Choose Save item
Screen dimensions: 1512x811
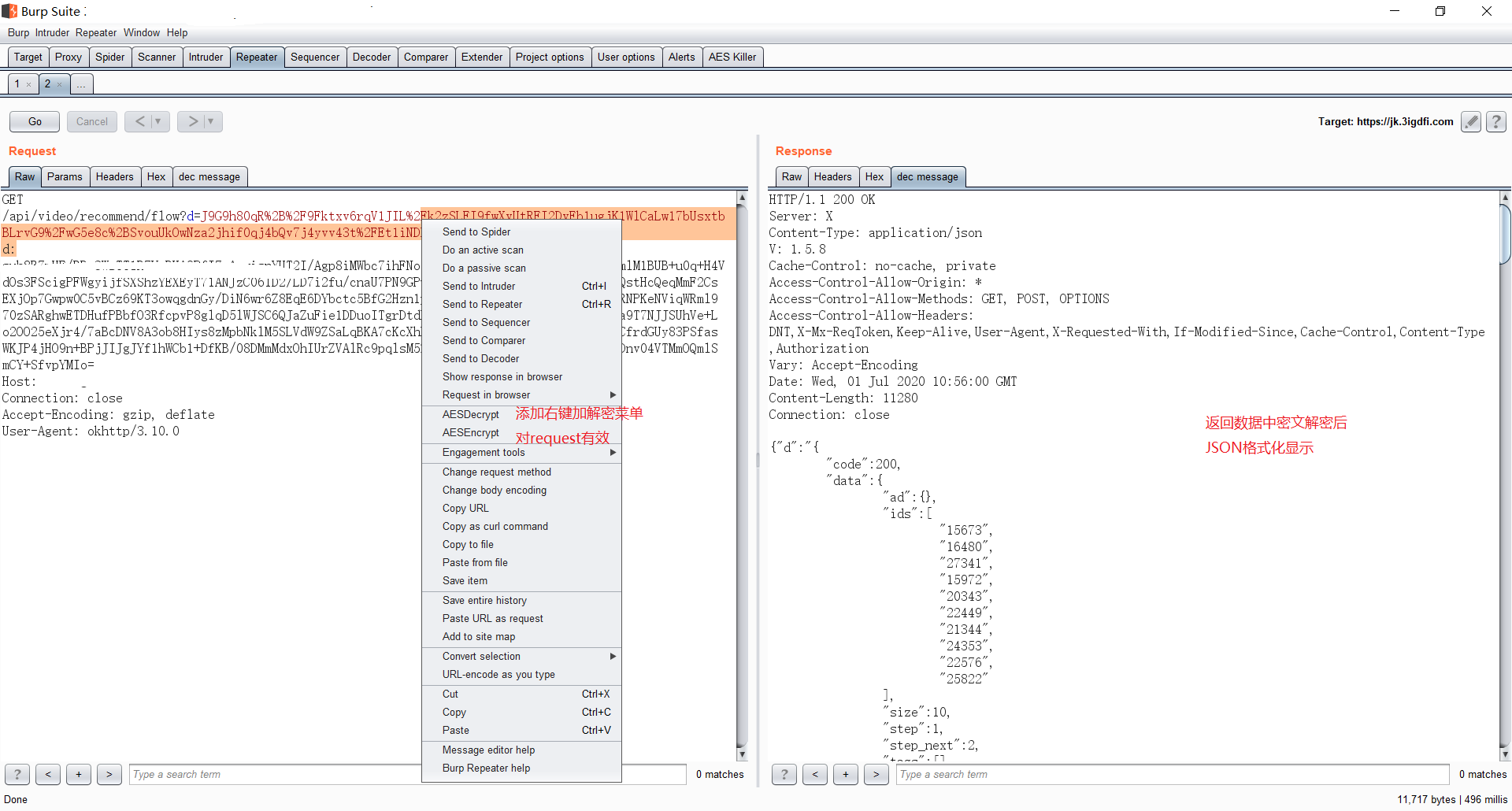click(521, 581)
